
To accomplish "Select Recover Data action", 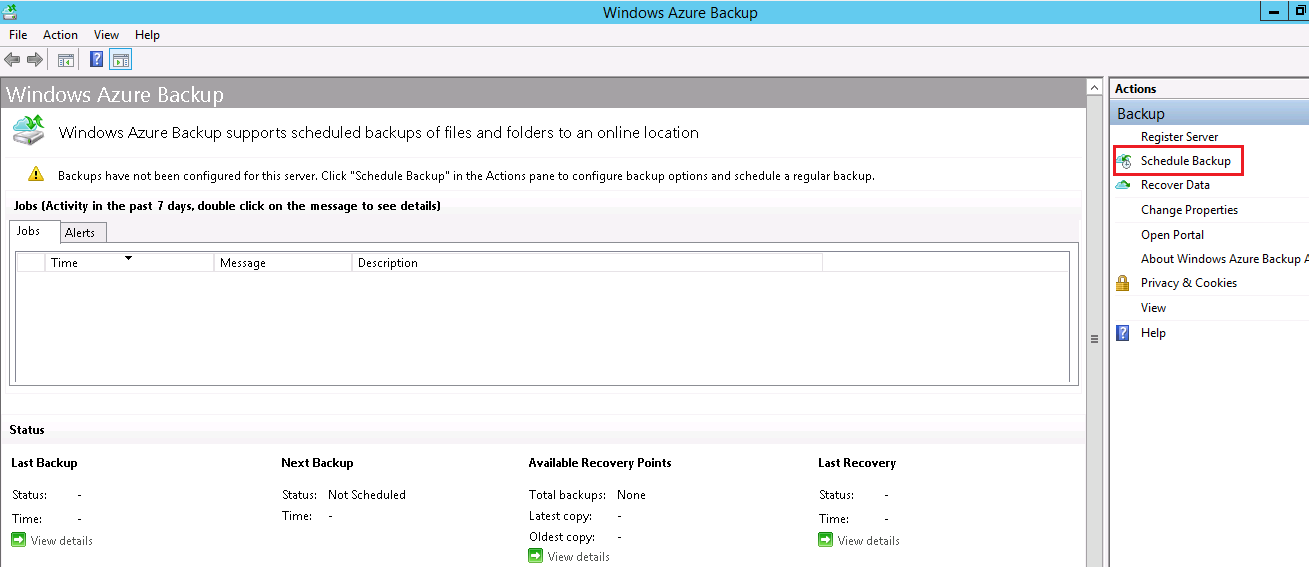I will coord(1175,185).
